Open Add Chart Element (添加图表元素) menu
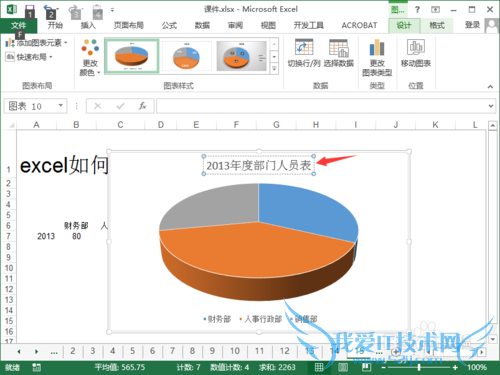500x375 pixels. pyautogui.click(x=37, y=43)
